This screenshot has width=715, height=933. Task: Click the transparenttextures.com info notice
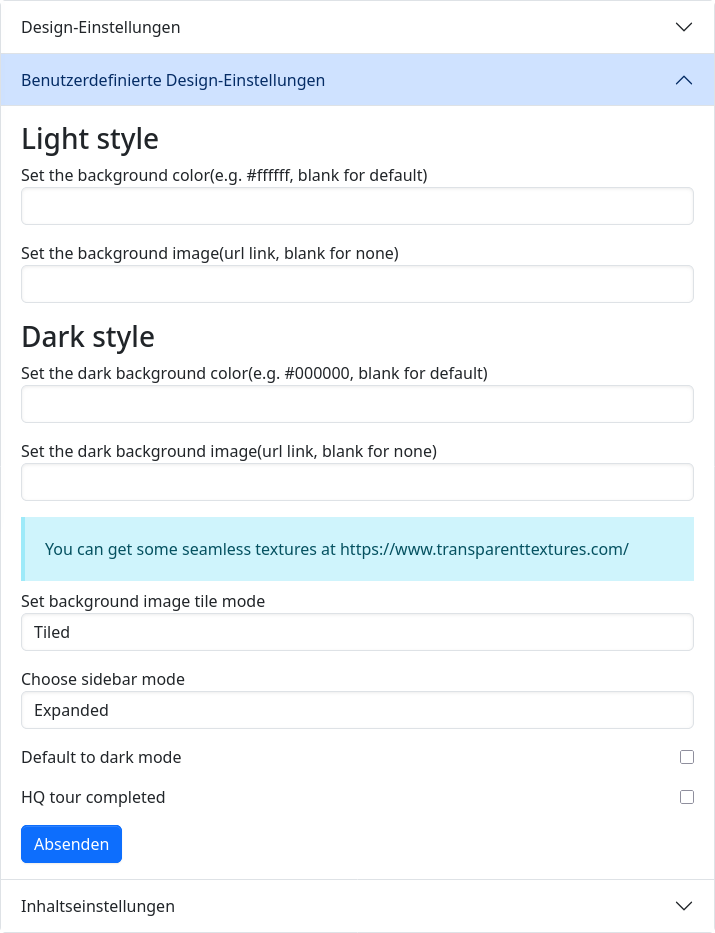(337, 549)
